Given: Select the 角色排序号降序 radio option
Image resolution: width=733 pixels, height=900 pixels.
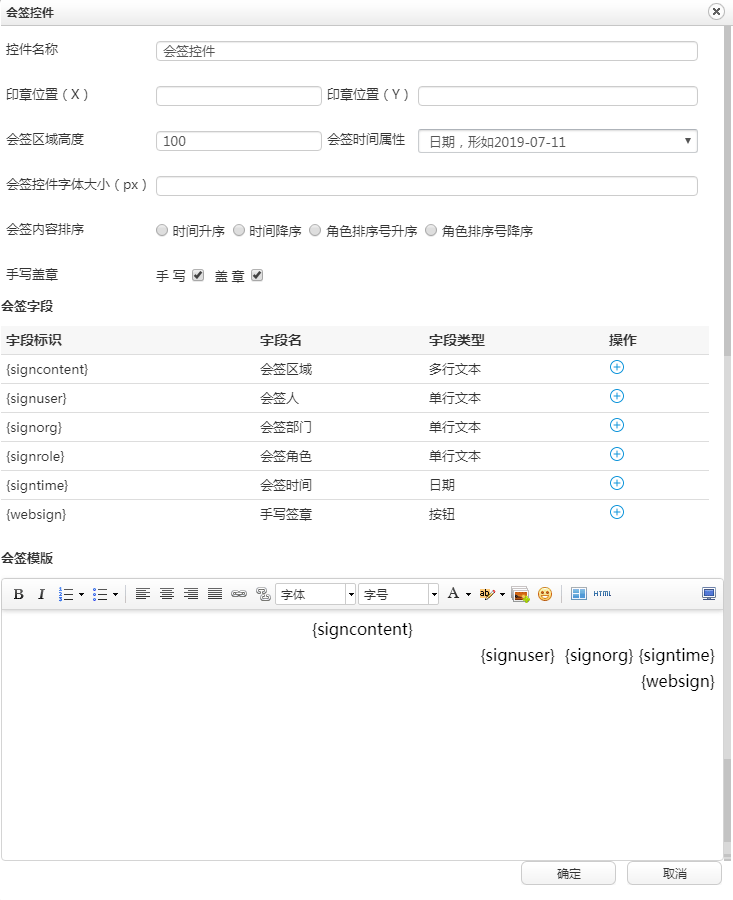Looking at the screenshot, I should 431,230.
